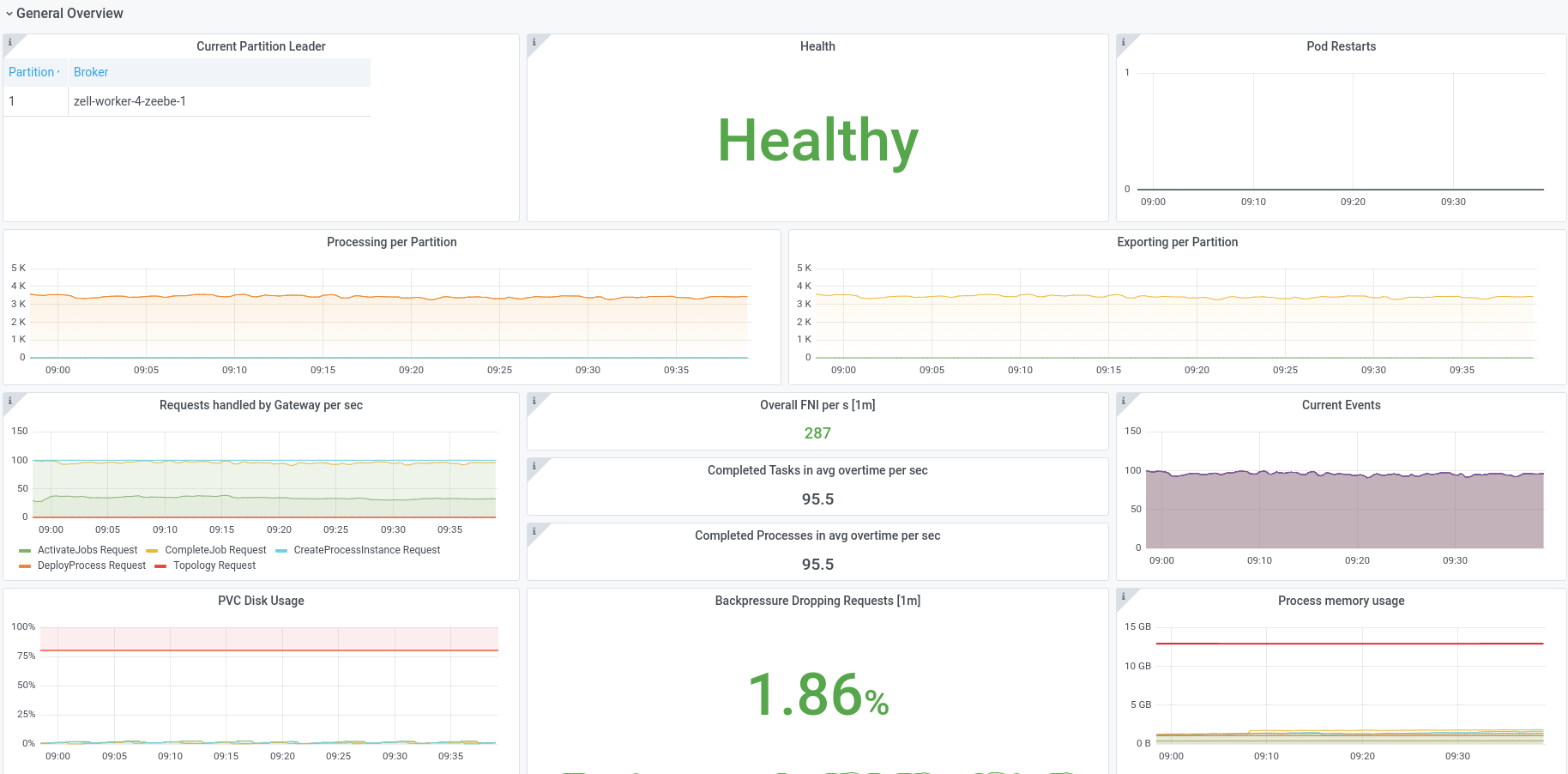Open Current Partition Leader panel title menu
The image size is (1568, 774).
click(x=261, y=46)
